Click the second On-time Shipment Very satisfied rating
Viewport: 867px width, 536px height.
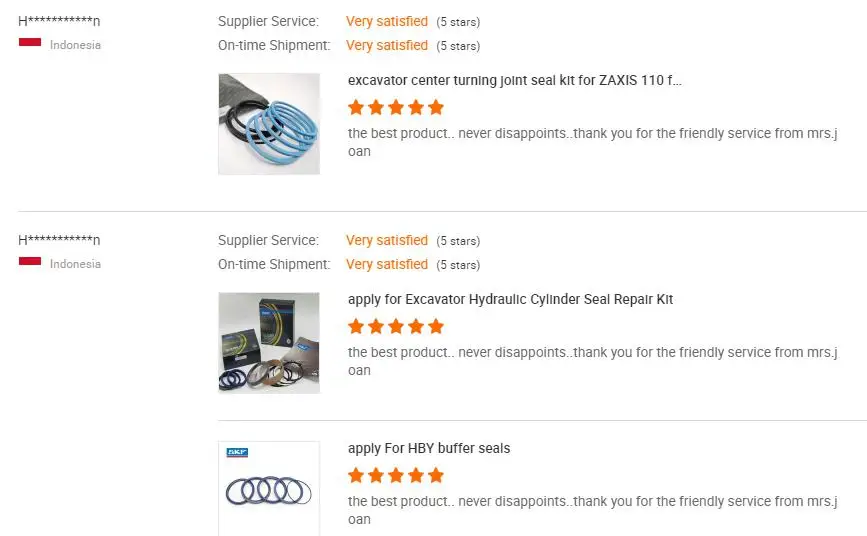(387, 264)
